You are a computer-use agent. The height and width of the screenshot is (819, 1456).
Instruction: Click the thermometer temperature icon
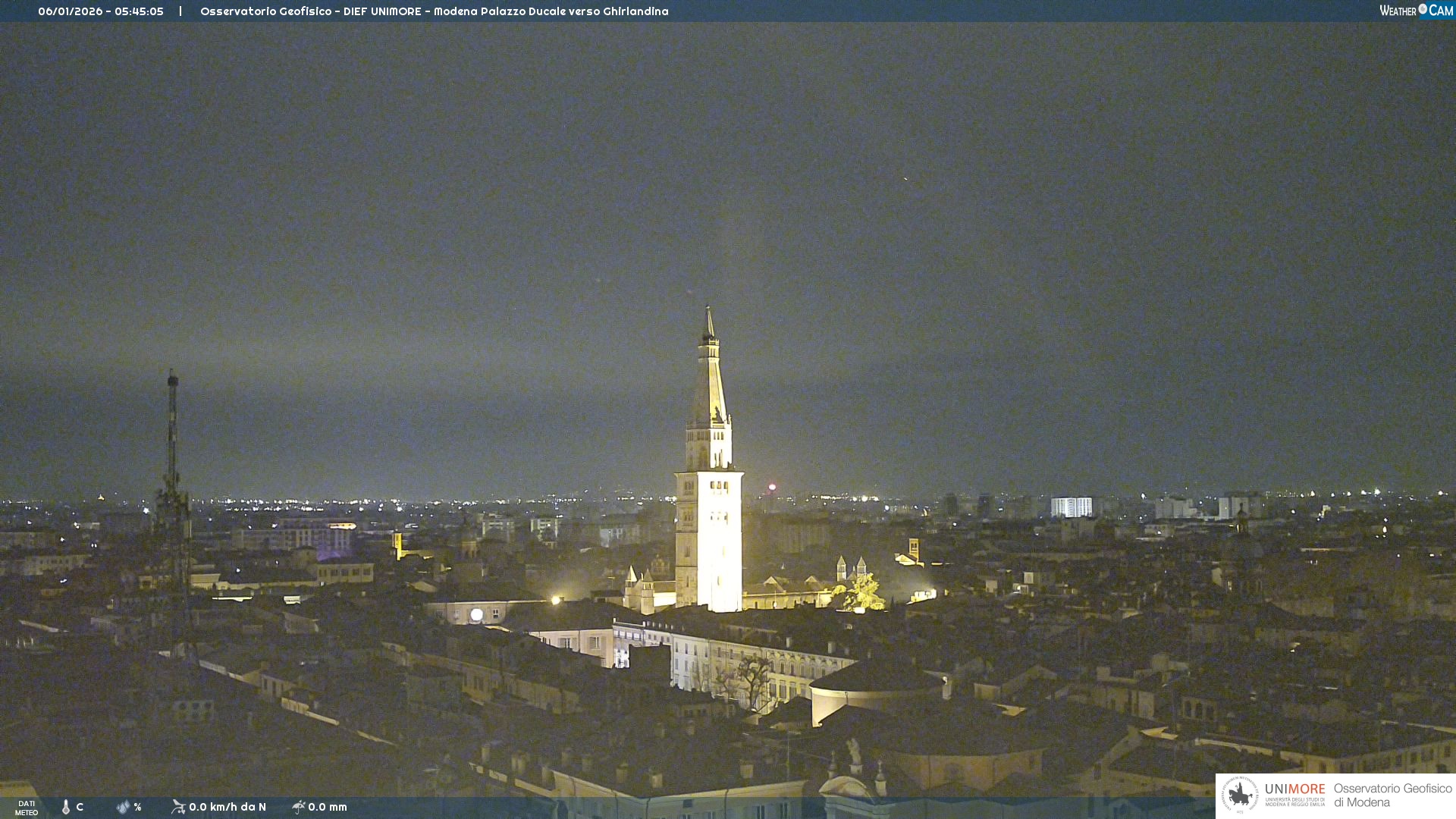click(66, 807)
